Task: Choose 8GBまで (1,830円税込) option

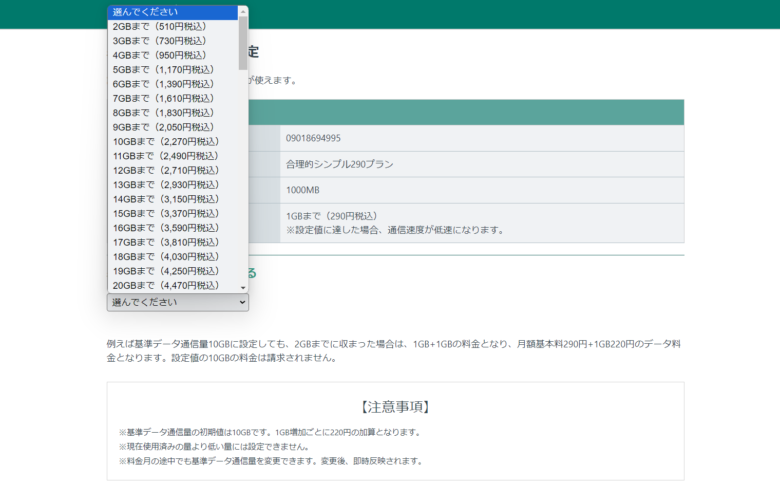Action: click(x=172, y=113)
